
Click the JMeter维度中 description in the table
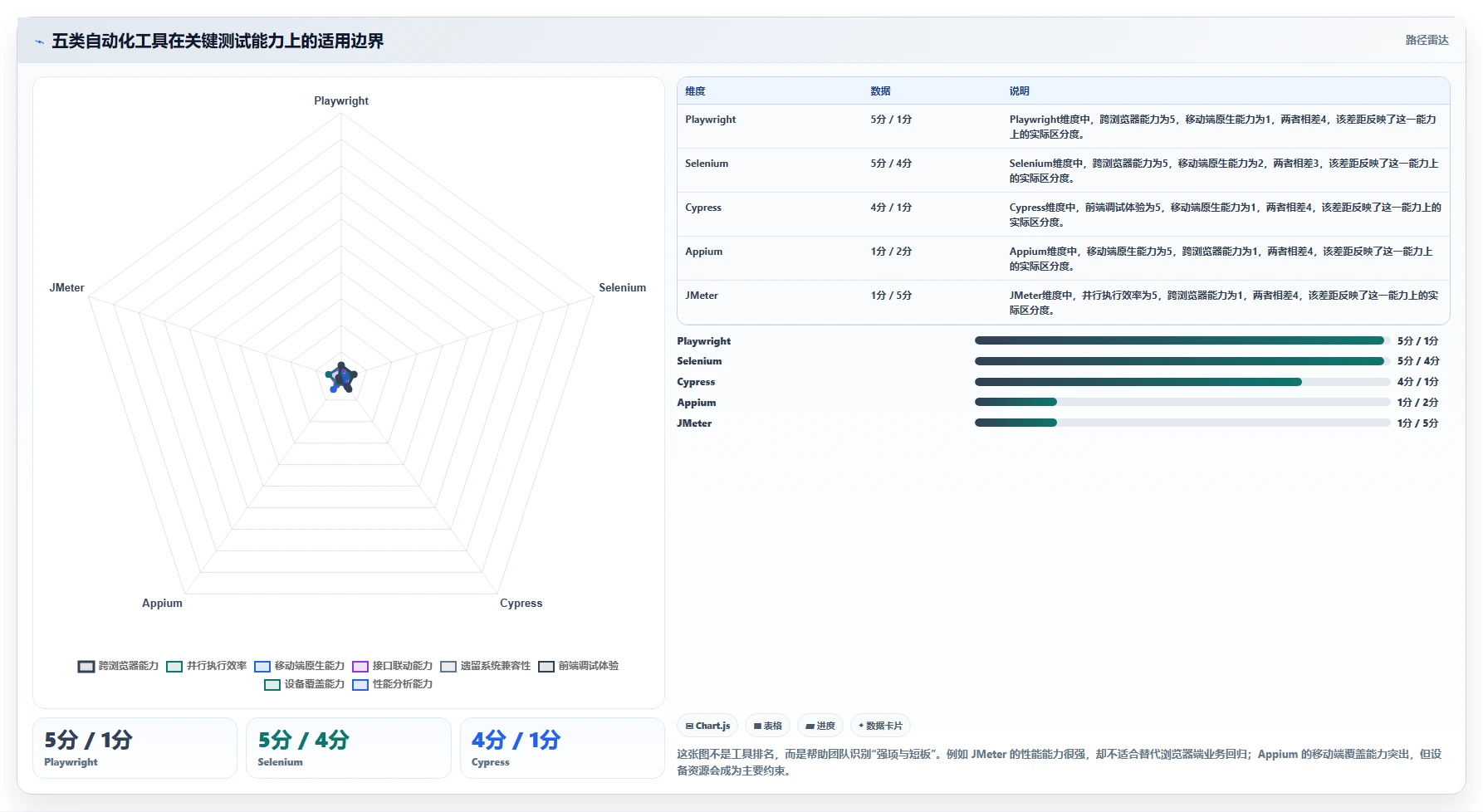pyautogui.click(x=1224, y=303)
